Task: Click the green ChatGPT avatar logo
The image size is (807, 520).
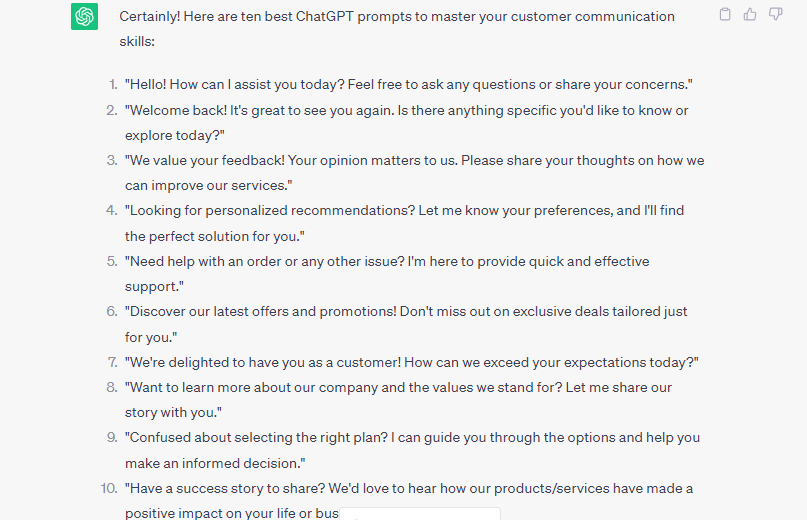Action: [84, 16]
